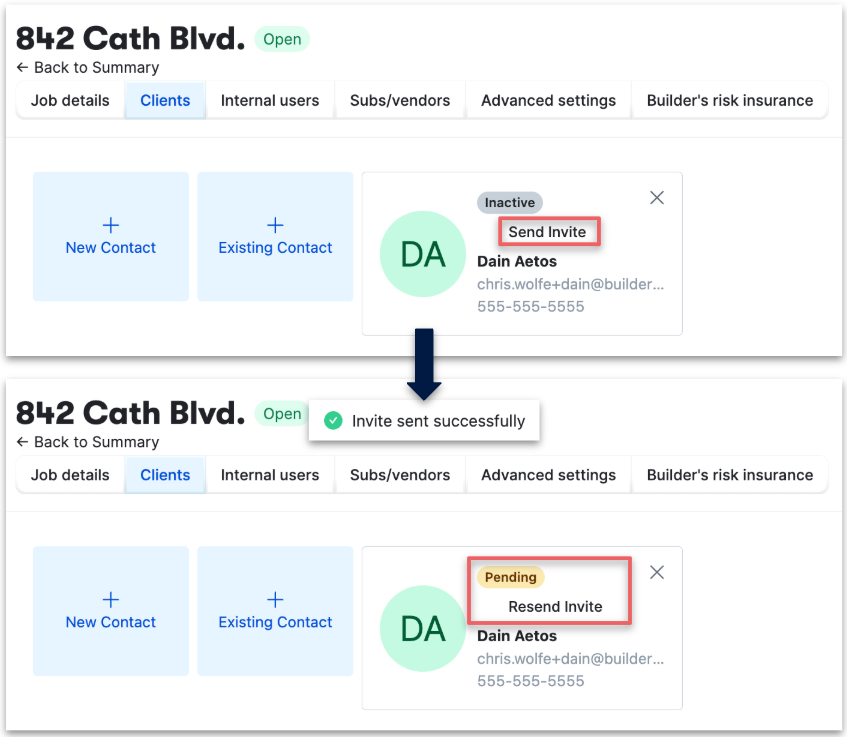Click the Inactive status badge
This screenshot has height=737, width=847.
[x=510, y=203]
